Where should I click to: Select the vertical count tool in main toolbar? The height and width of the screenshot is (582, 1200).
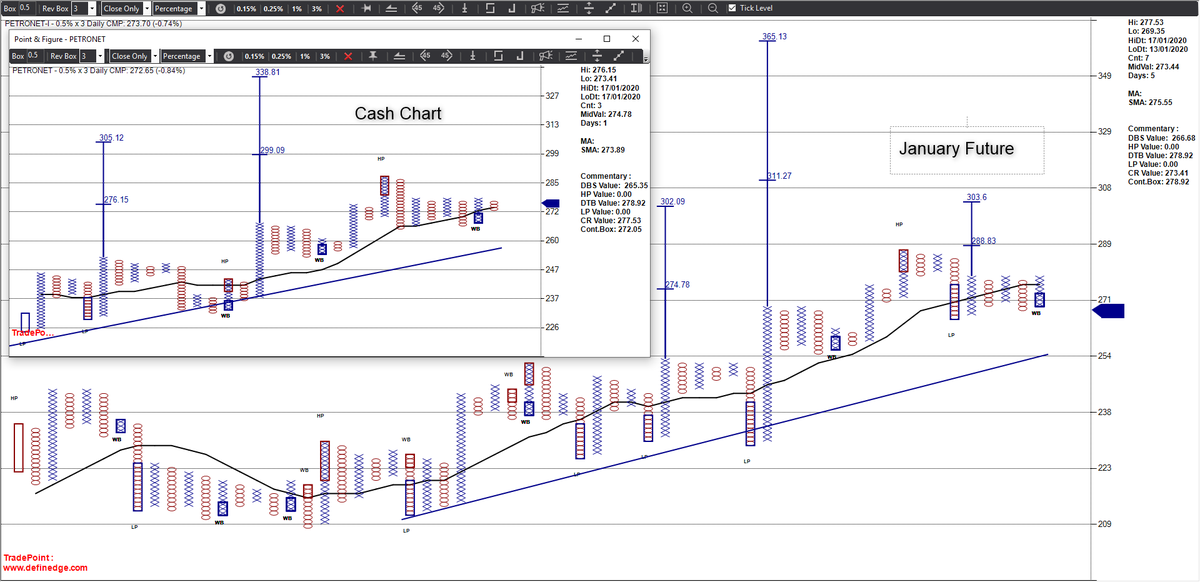click(465, 8)
